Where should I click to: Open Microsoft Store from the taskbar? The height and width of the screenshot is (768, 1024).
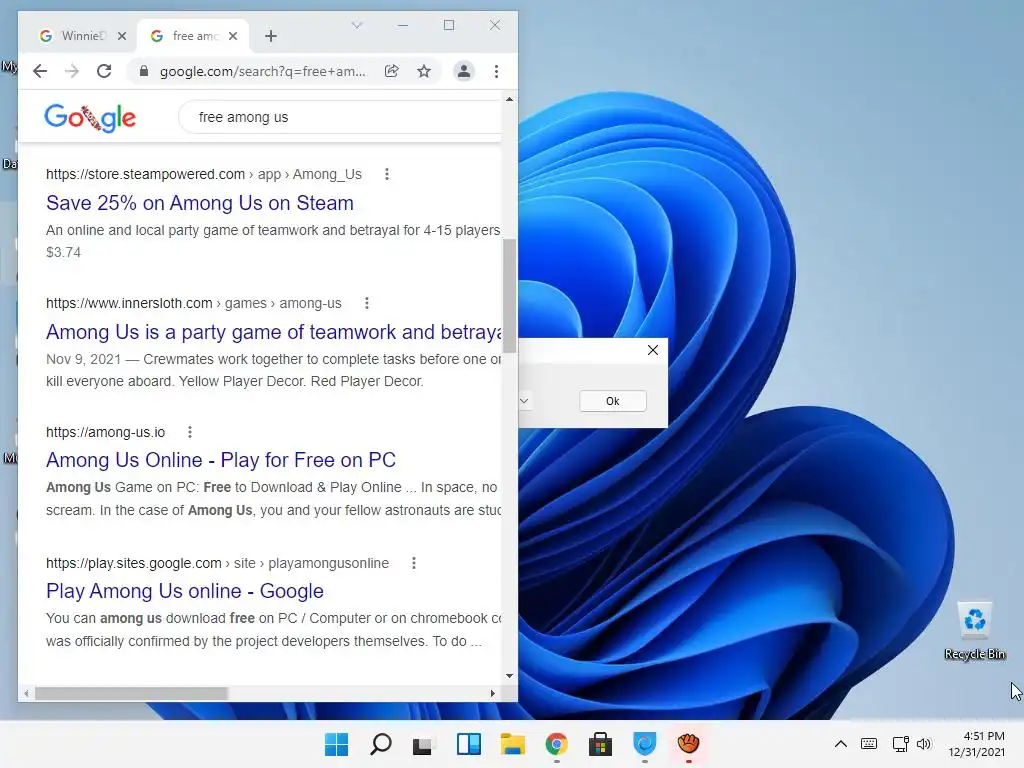tap(600, 744)
